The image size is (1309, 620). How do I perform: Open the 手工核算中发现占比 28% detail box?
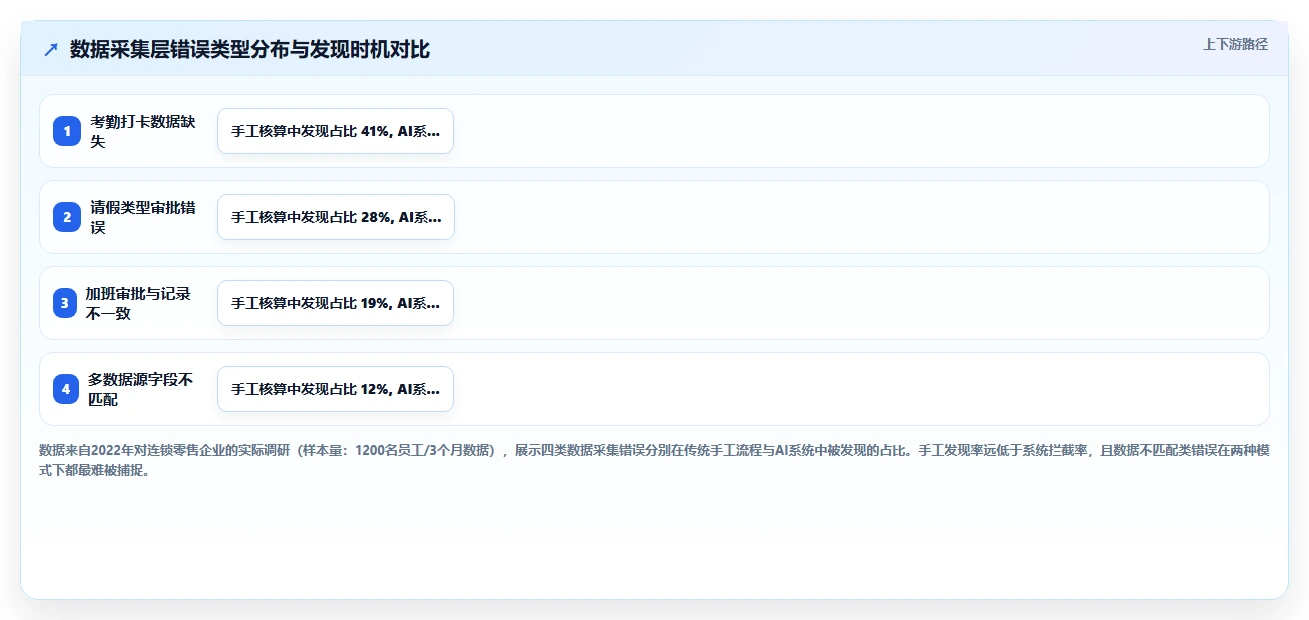coord(335,217)
